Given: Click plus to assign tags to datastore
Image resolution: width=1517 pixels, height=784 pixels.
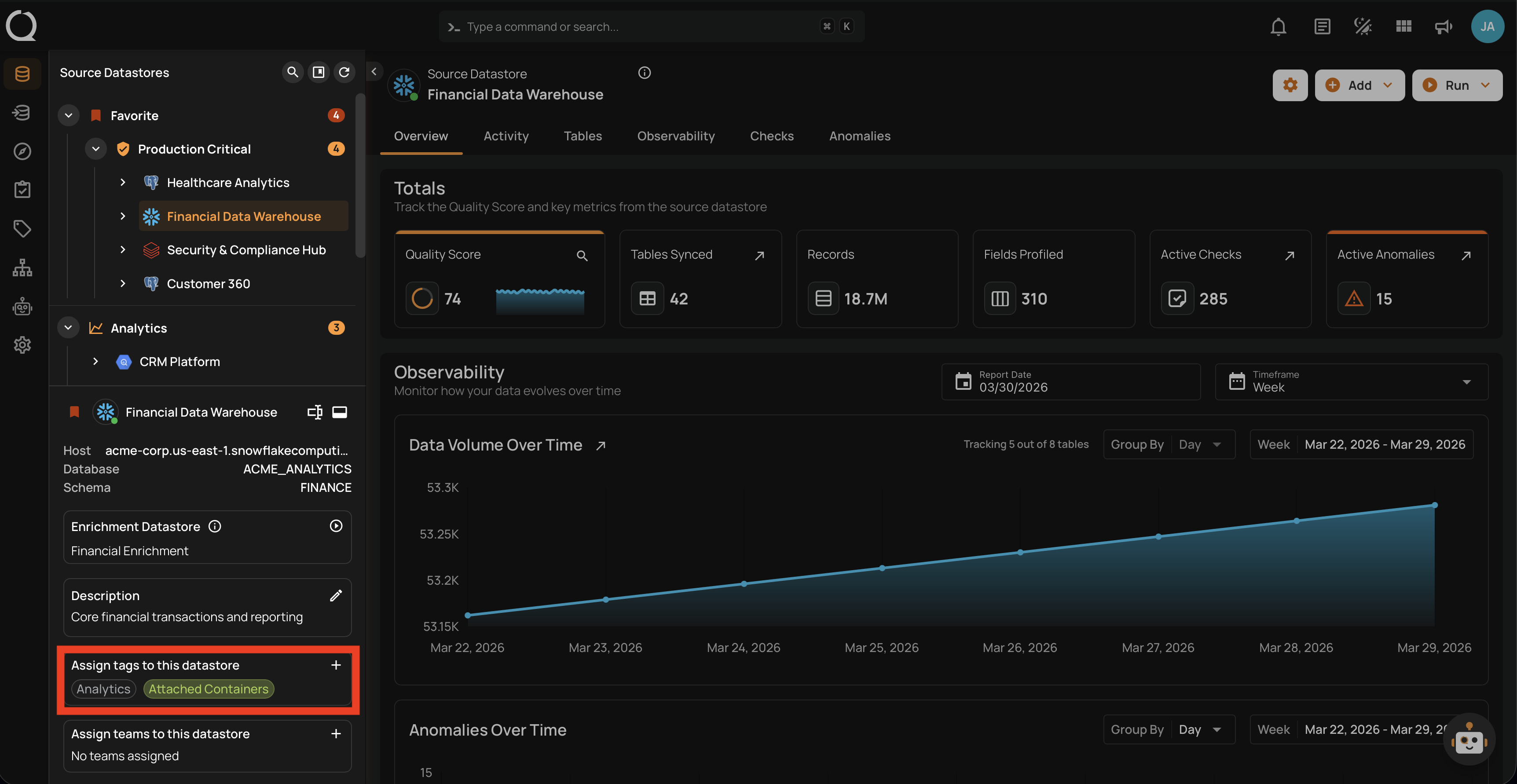Looking at the screenshot, I should tap(336, 665).
